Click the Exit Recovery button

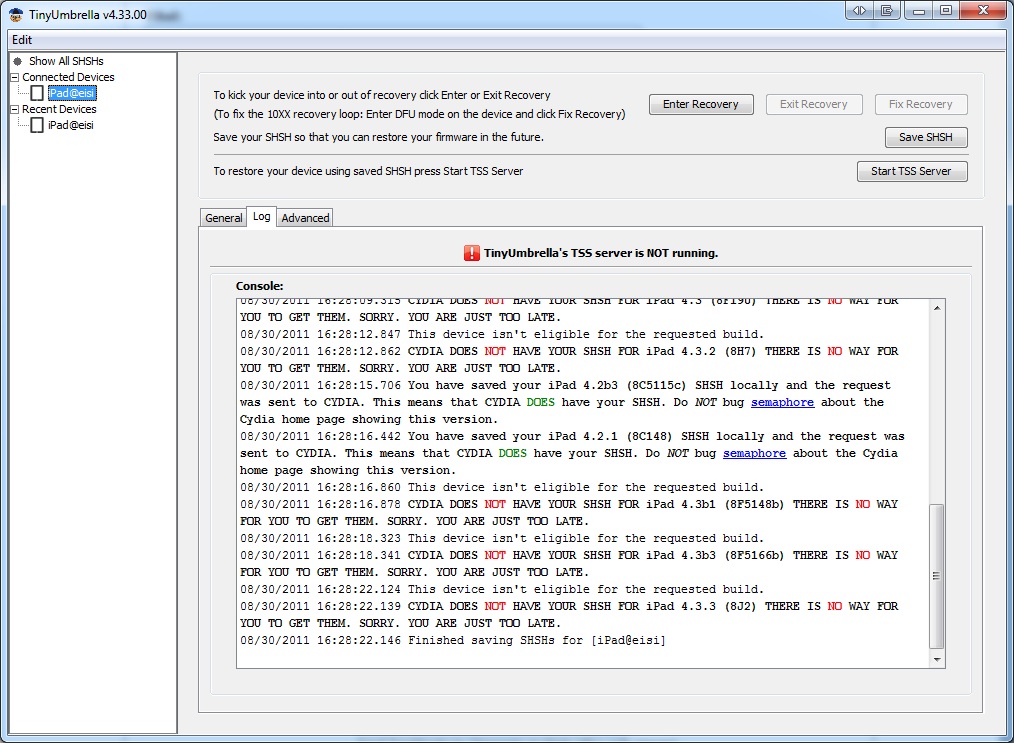[814, 104]
